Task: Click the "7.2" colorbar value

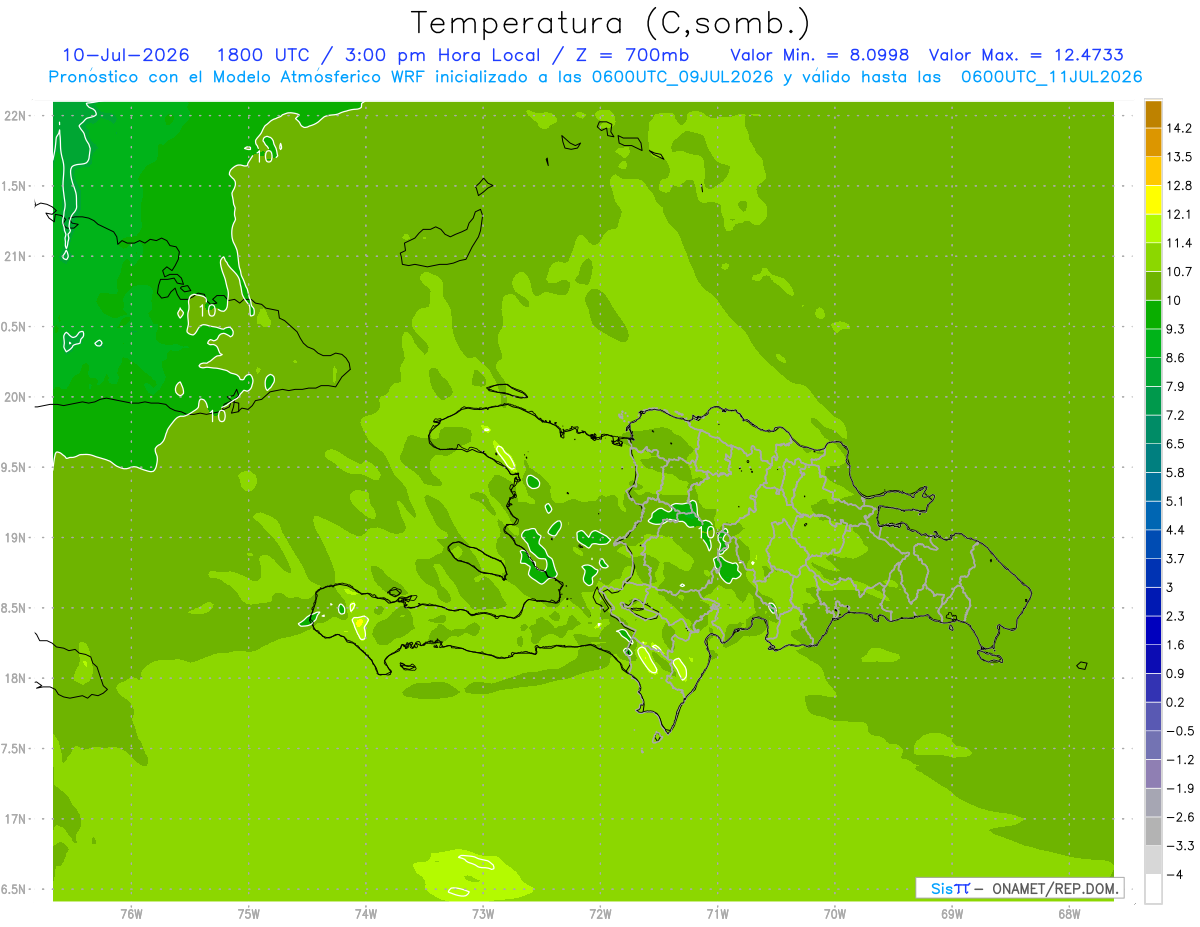Action: (x=1176, y=415)
